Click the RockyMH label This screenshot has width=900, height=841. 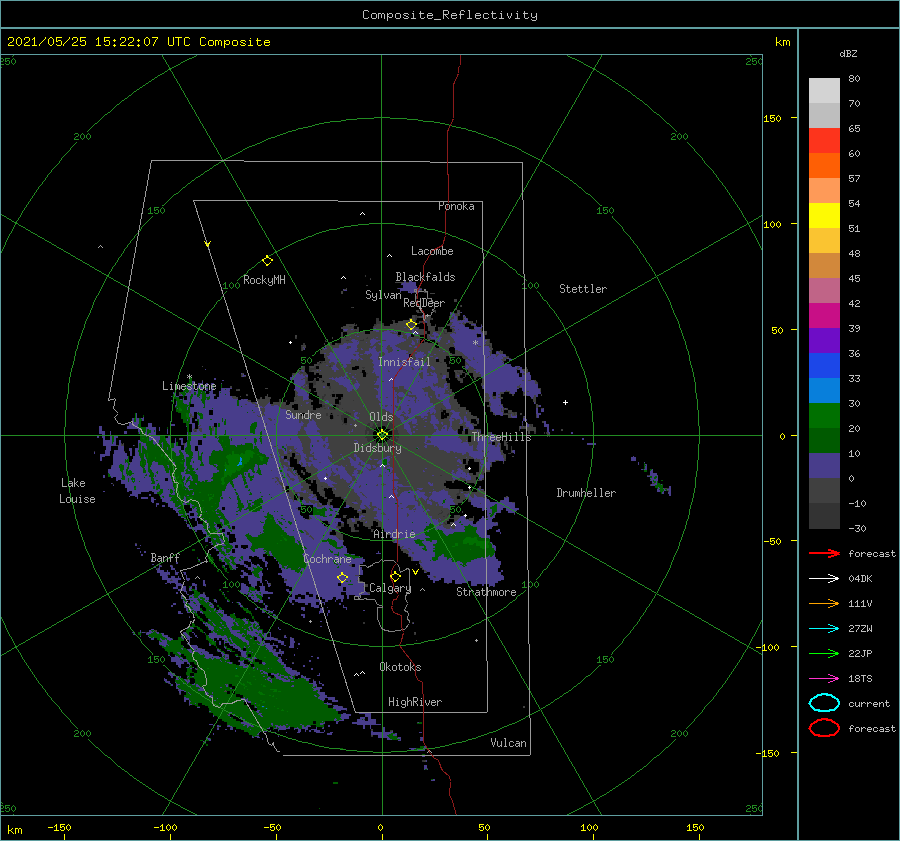(x=264, y=280)
